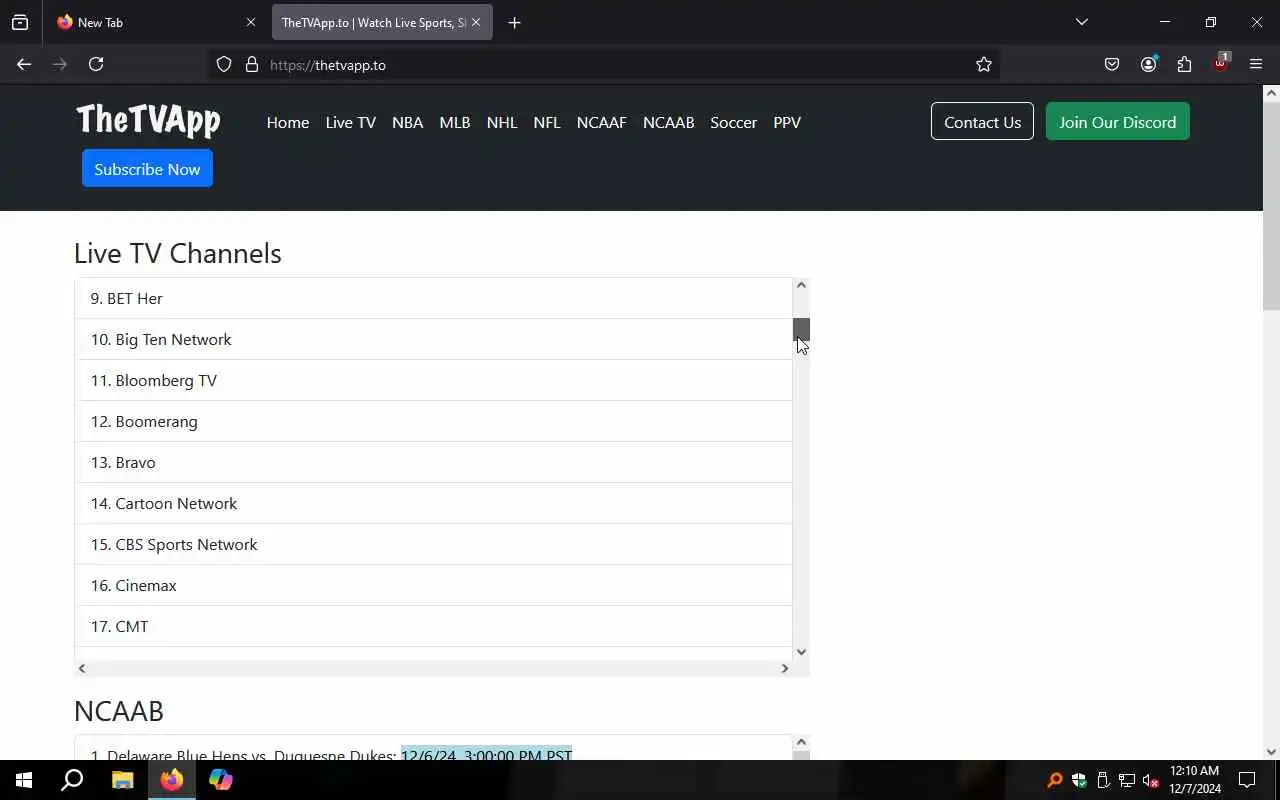Select the Boomerang channel
Image resolution: width=1280 pixels, height=800 pixels.
(434, 421)
